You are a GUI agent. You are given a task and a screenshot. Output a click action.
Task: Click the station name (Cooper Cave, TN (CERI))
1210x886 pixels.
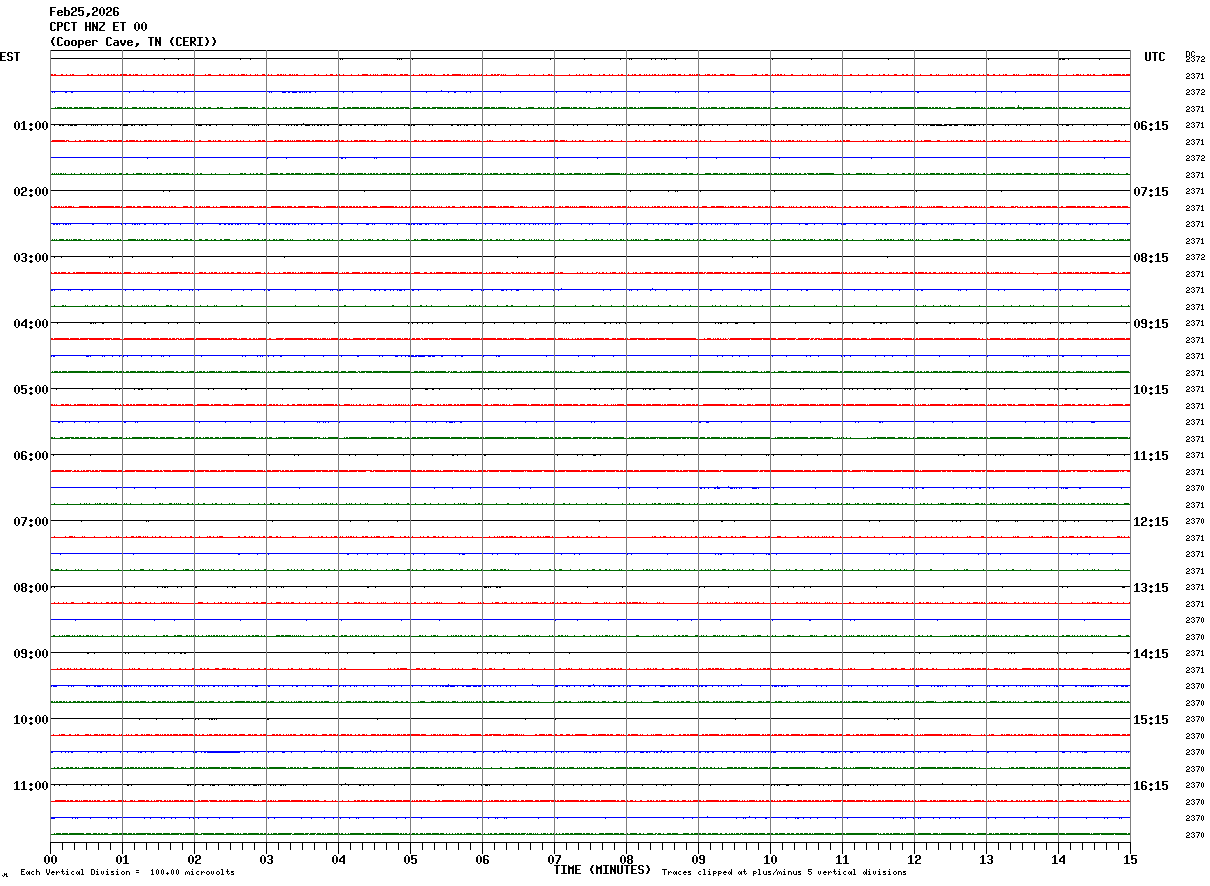(133, 42)
